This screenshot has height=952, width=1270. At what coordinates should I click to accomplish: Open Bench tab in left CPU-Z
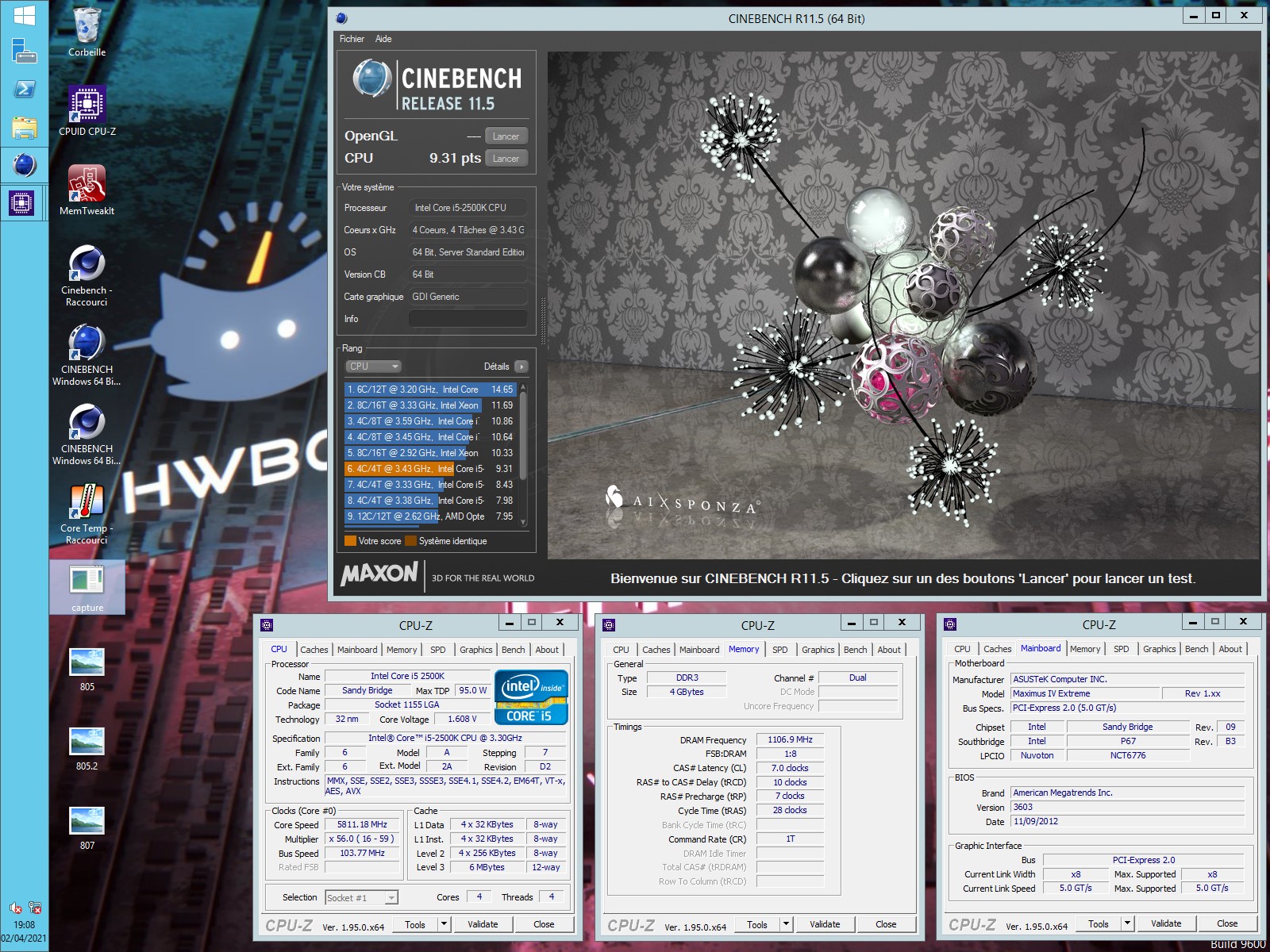click(x=514, y=650)
